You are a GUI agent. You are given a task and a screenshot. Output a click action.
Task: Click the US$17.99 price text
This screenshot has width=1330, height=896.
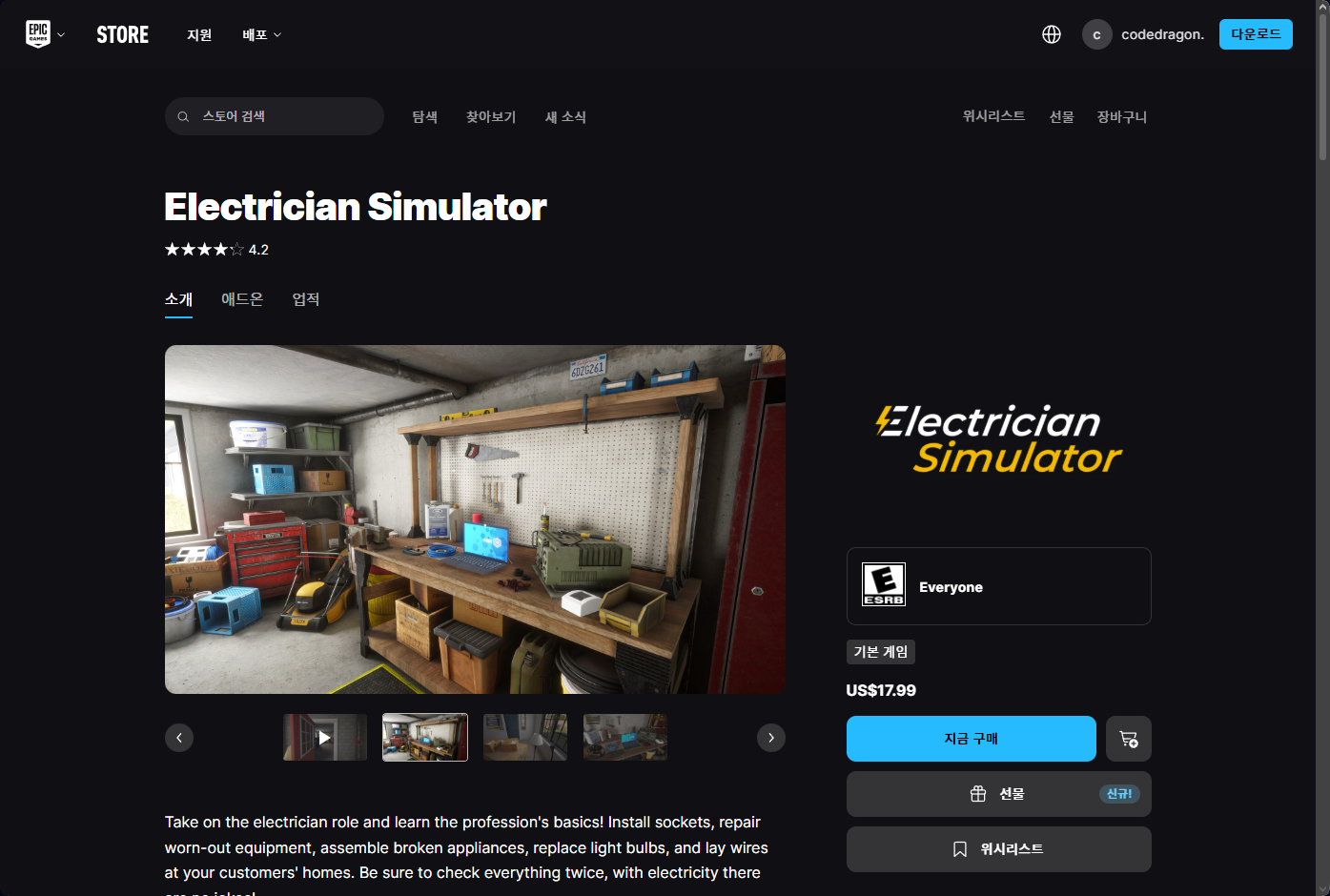tap(881, 690)
